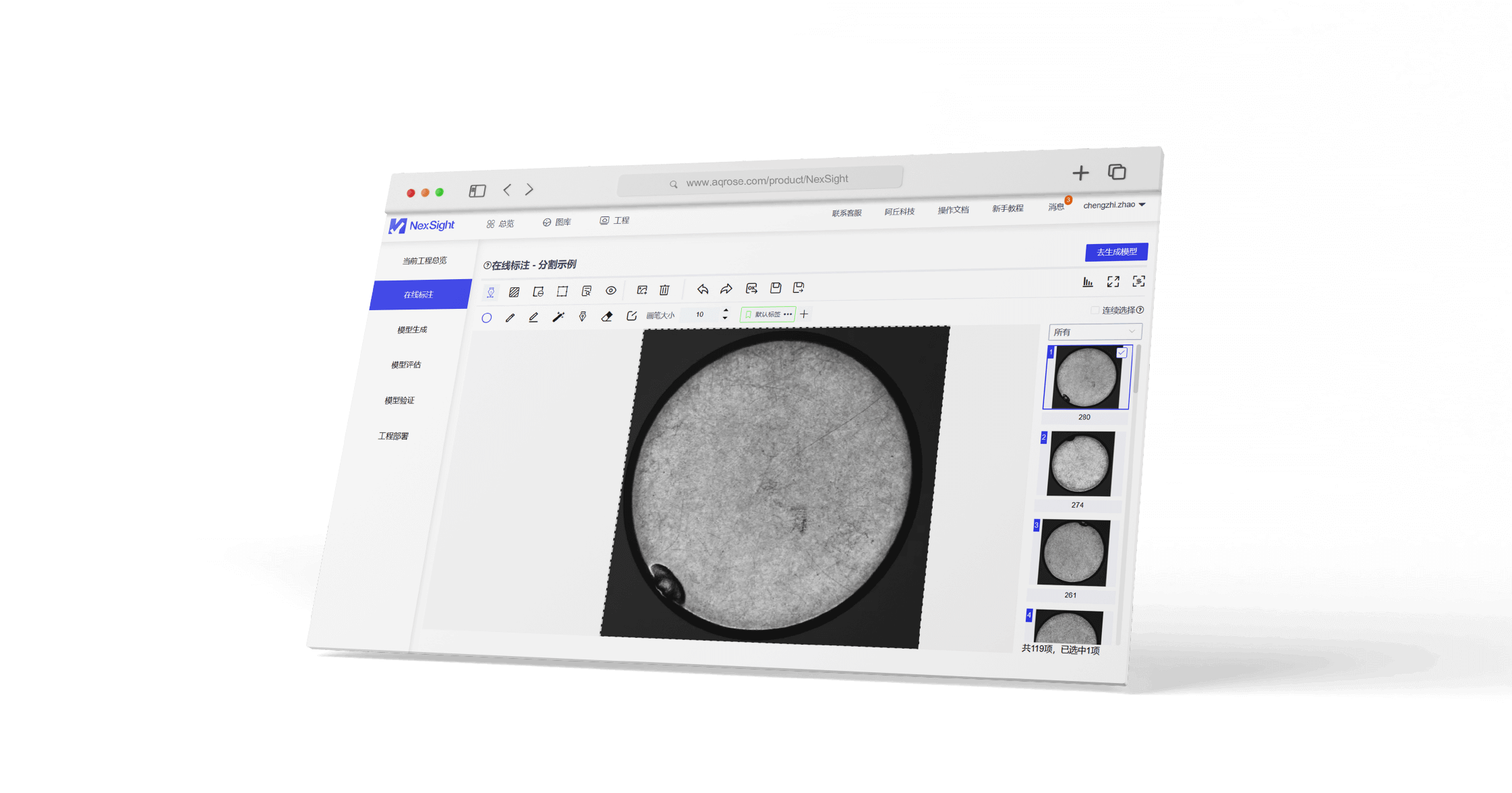Click the edit square-with-pencil icon
This screenshot has height=793, width=1512.
(x=631, y=316)
